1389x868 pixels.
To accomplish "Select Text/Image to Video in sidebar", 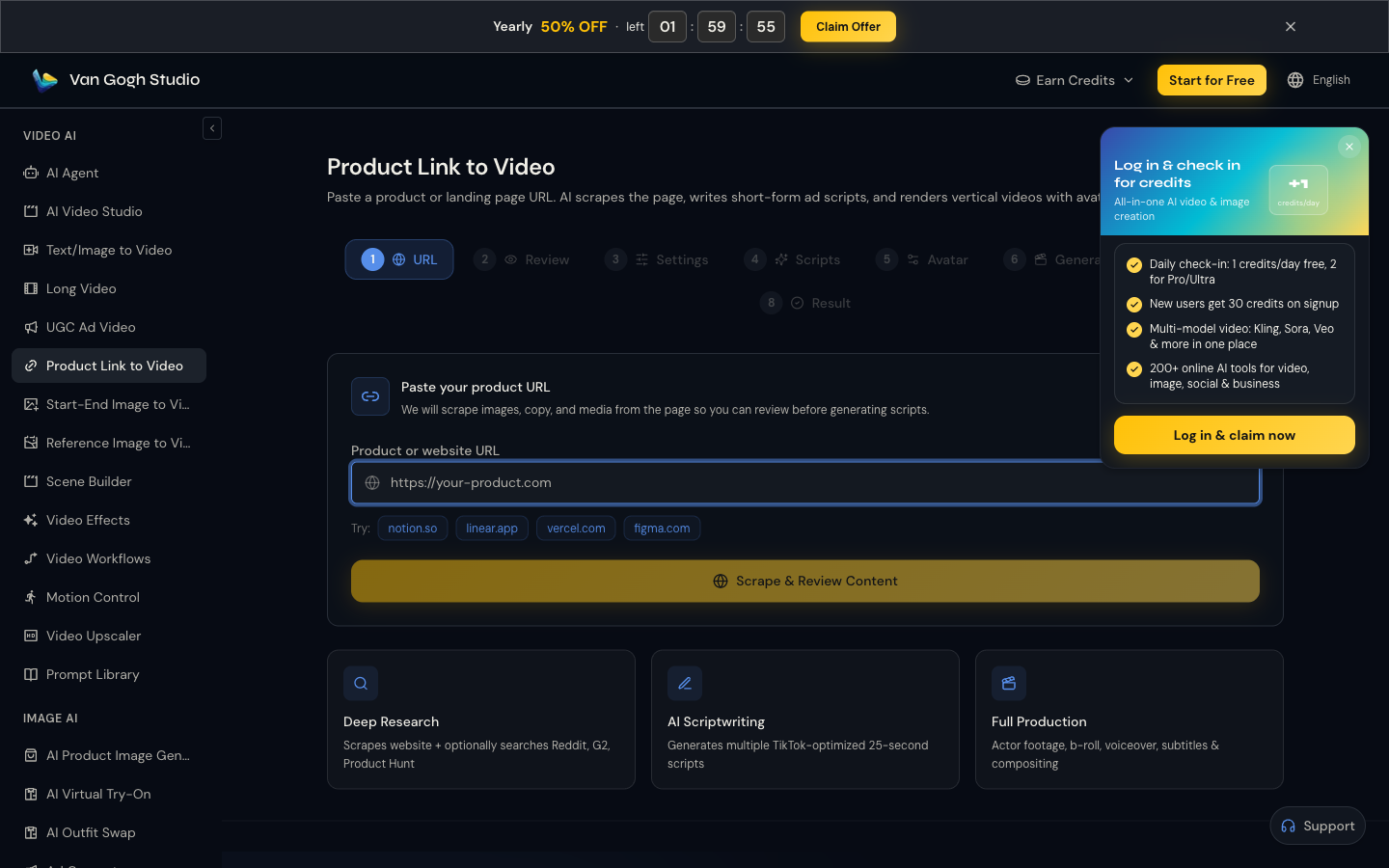I will 109,250.
